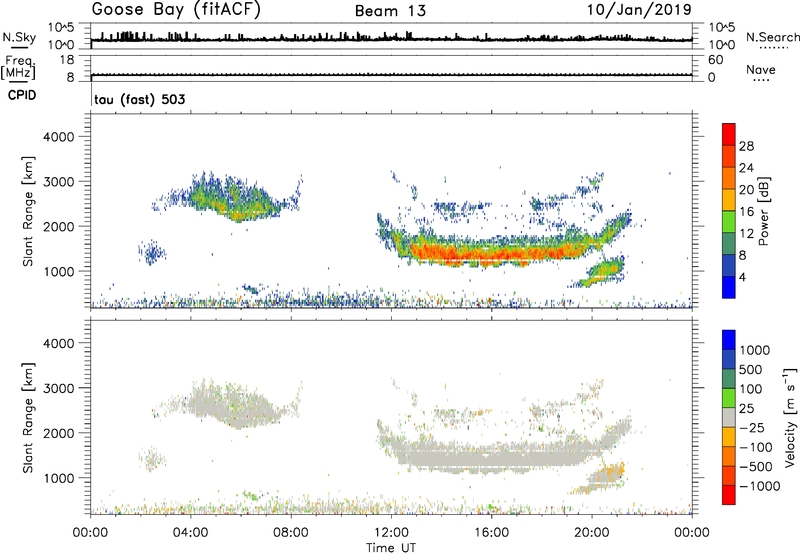Click the "16" label on Power colorbar
Viewport: 800px width, 554px height.
coord(746,212)
